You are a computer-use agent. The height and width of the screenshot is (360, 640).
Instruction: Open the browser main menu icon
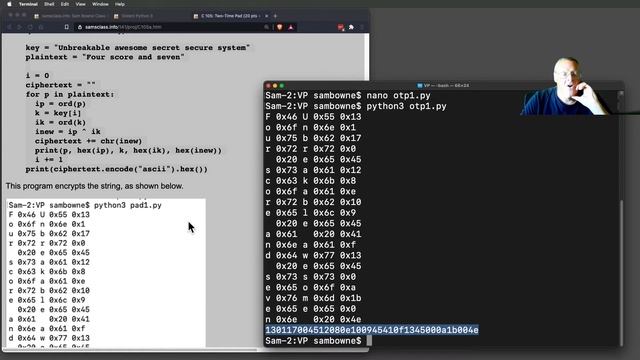coord(362,27)
